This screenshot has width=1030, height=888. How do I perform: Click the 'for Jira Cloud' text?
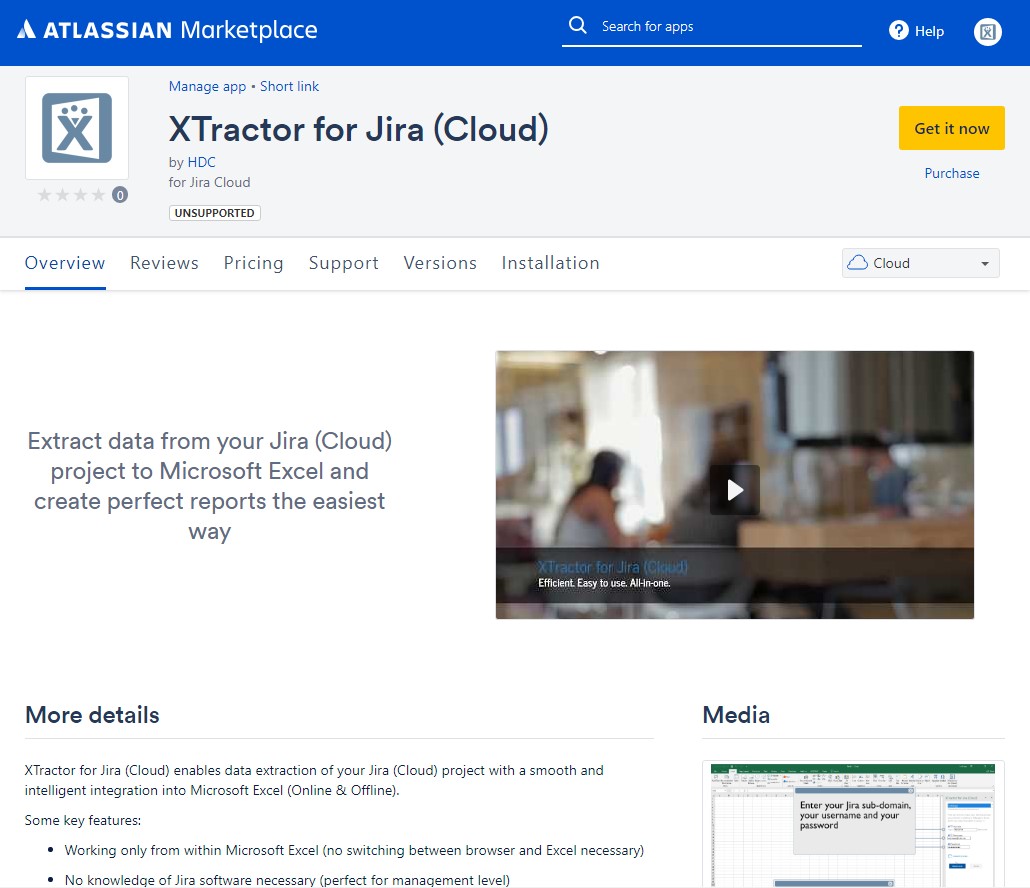tap(210, 183)
